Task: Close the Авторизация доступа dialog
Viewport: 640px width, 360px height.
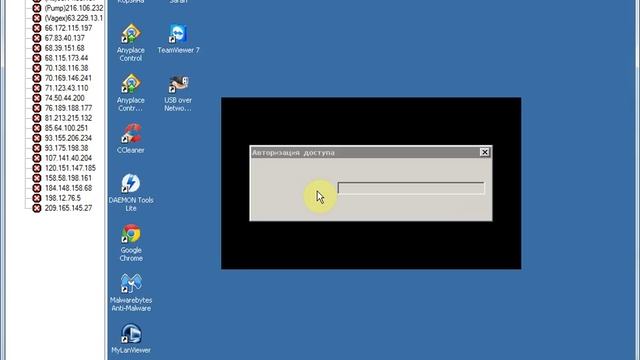Action: (484, 152)
